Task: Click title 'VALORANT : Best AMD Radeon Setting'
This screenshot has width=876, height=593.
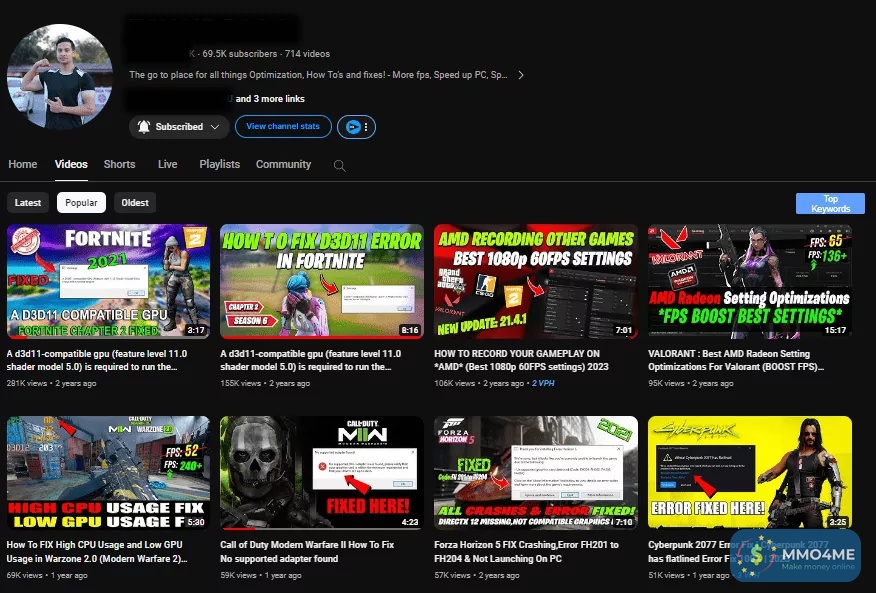Action: coord(736,360)
